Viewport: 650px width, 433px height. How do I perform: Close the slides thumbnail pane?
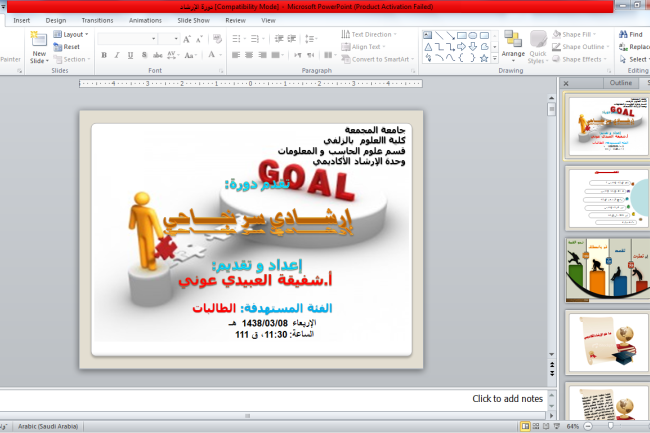point(566,84)
